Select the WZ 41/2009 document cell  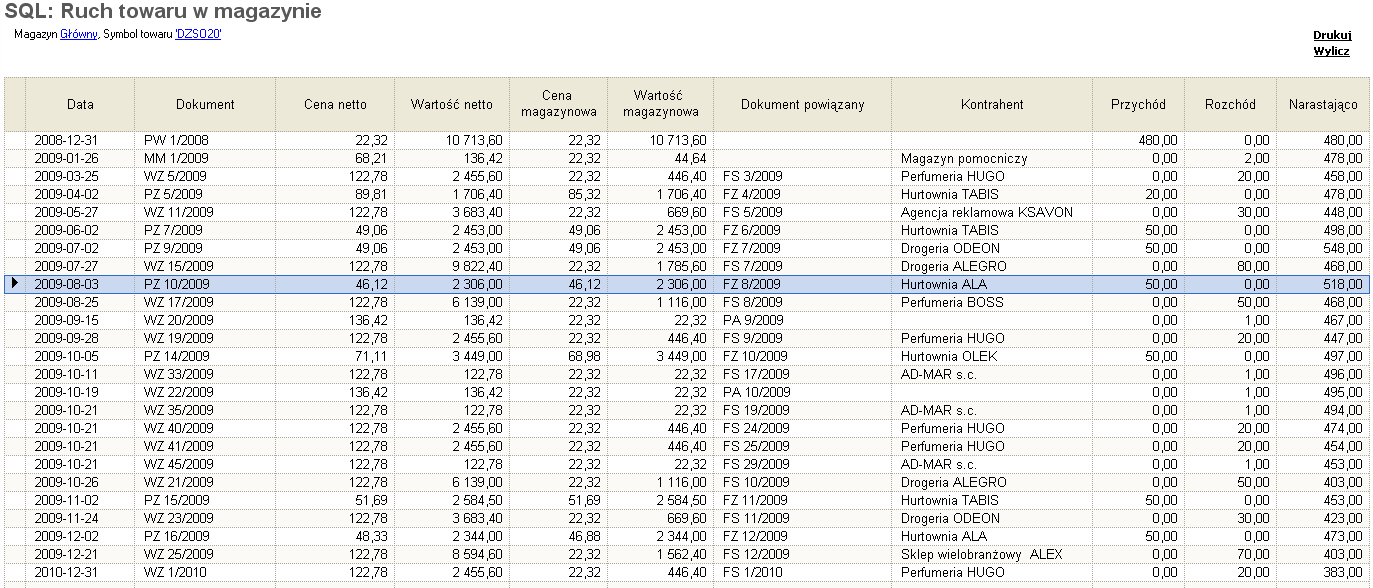[205, 446]
